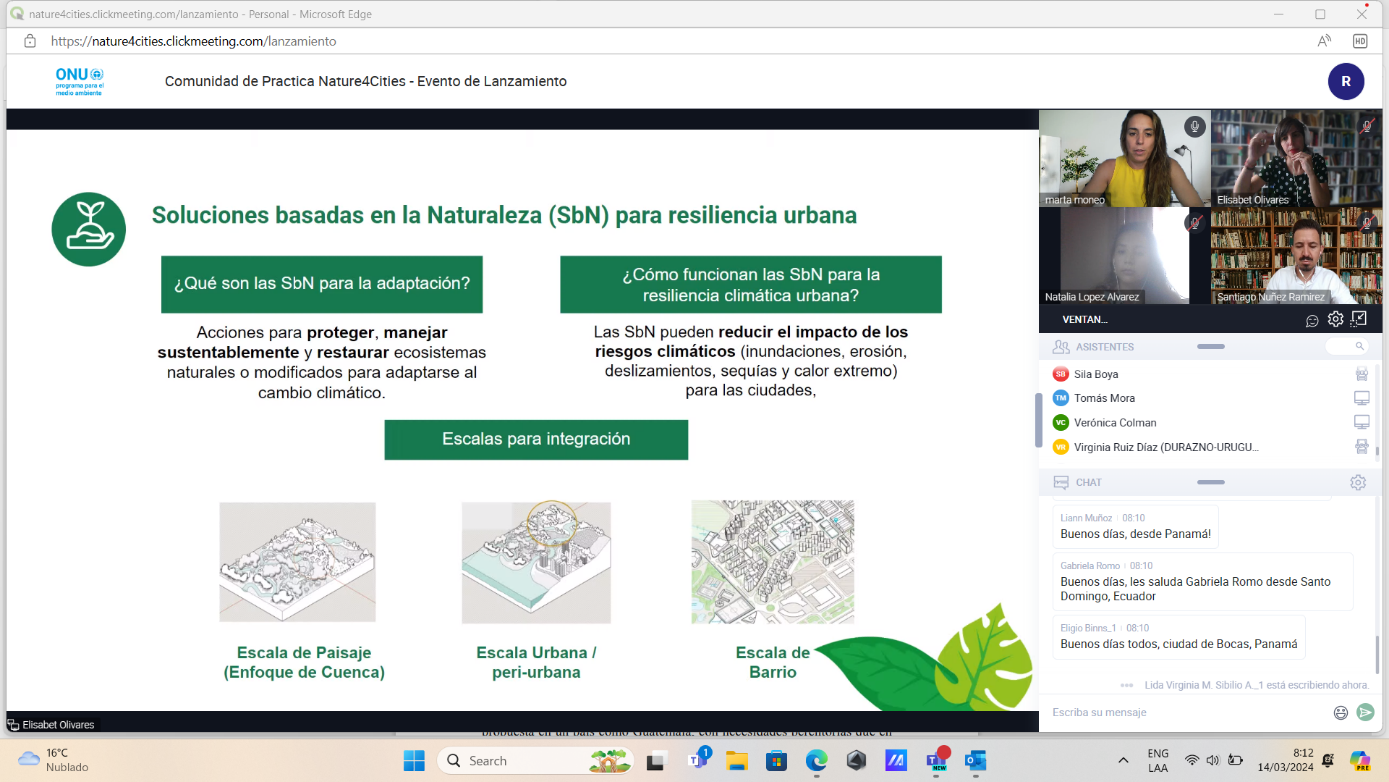The image size is (1389, 782).
Task: Show hidden system tray icons chevron
Action: click(x=1123, y=760)
